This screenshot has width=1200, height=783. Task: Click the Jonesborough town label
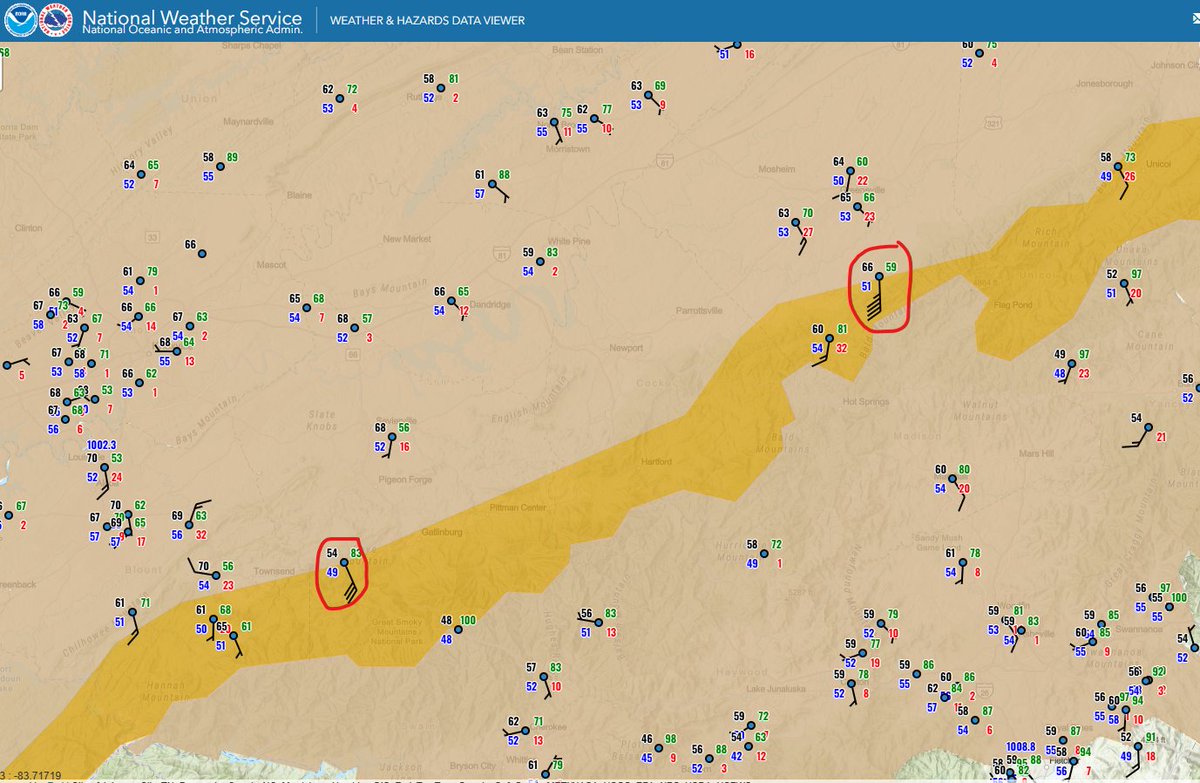(1104, 84)
